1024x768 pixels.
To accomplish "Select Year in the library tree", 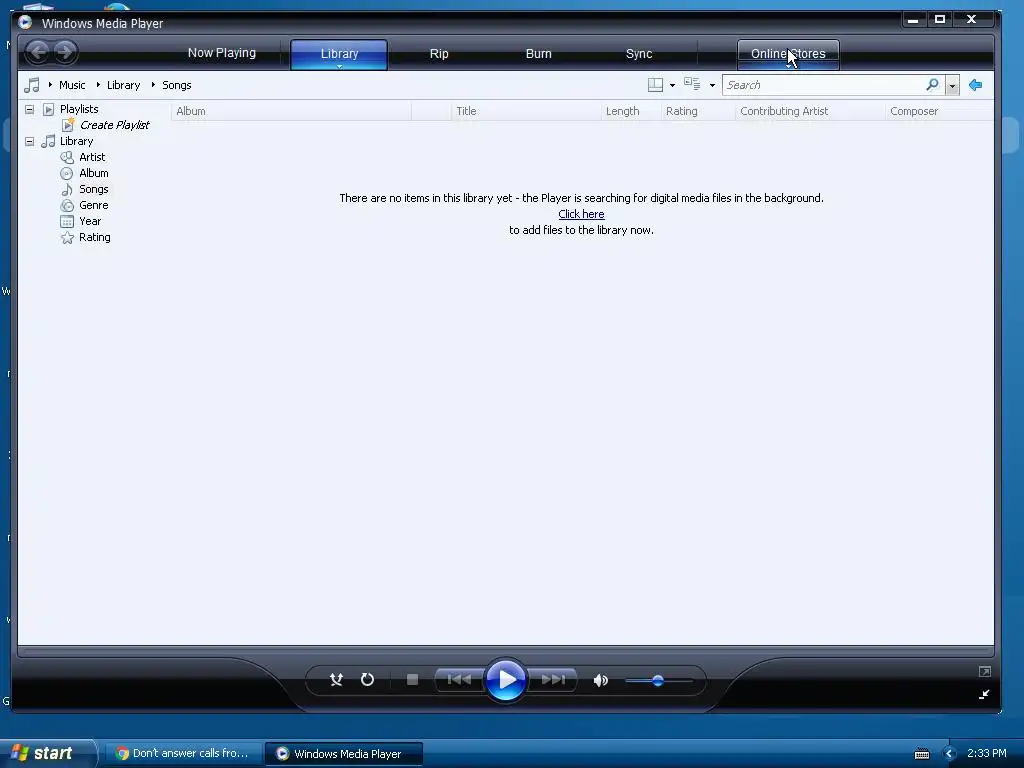I will tap(90, 221).
